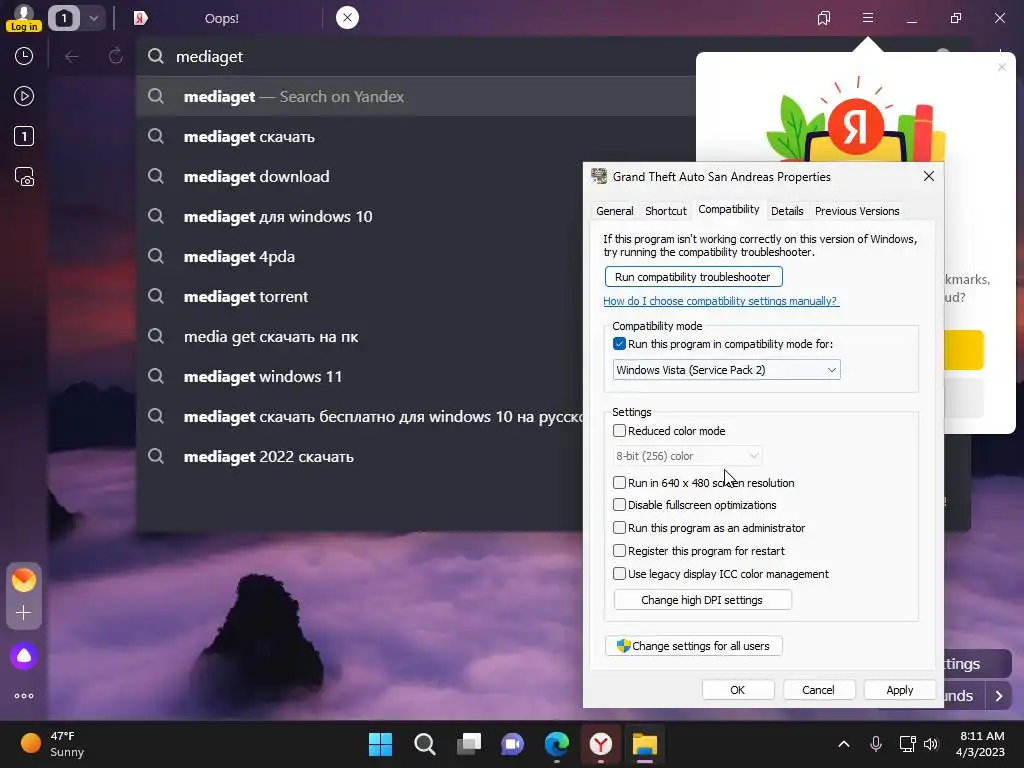This screenshot has width=1024, height=768.
Task: Select 'mediaget 4pda' suggestion
Action: point(360,257)
